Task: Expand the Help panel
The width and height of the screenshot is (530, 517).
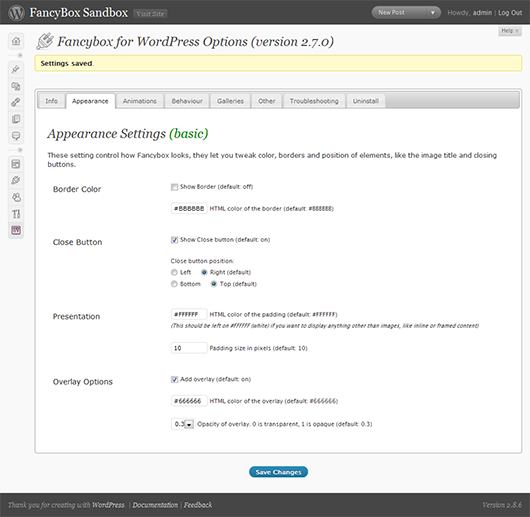Action: pos(510,31)
